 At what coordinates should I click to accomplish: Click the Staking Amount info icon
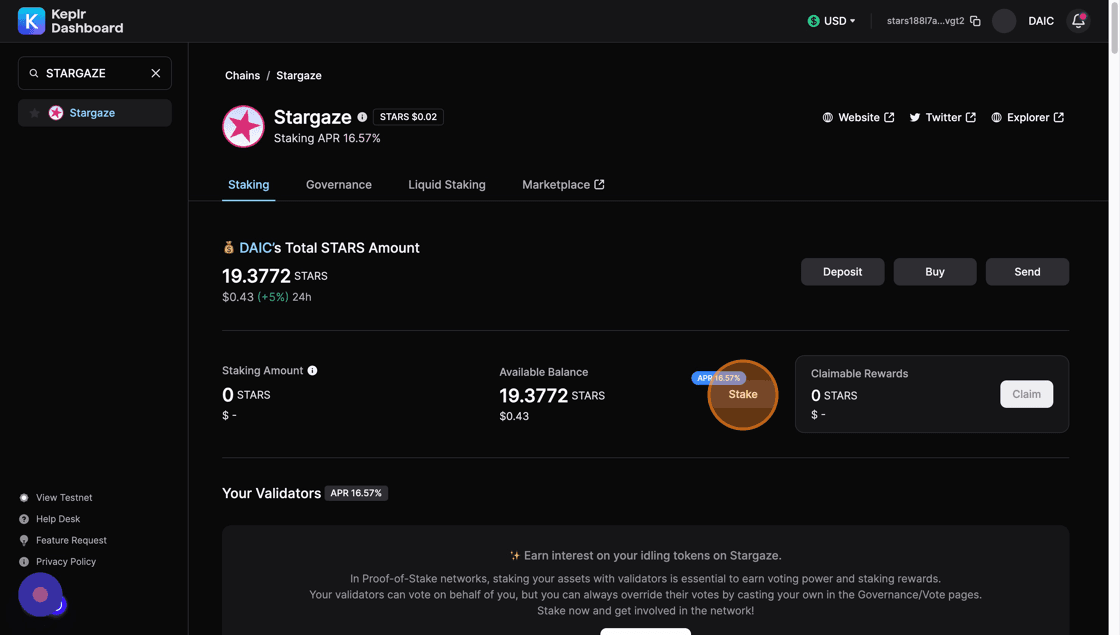[x=312, y=371]
